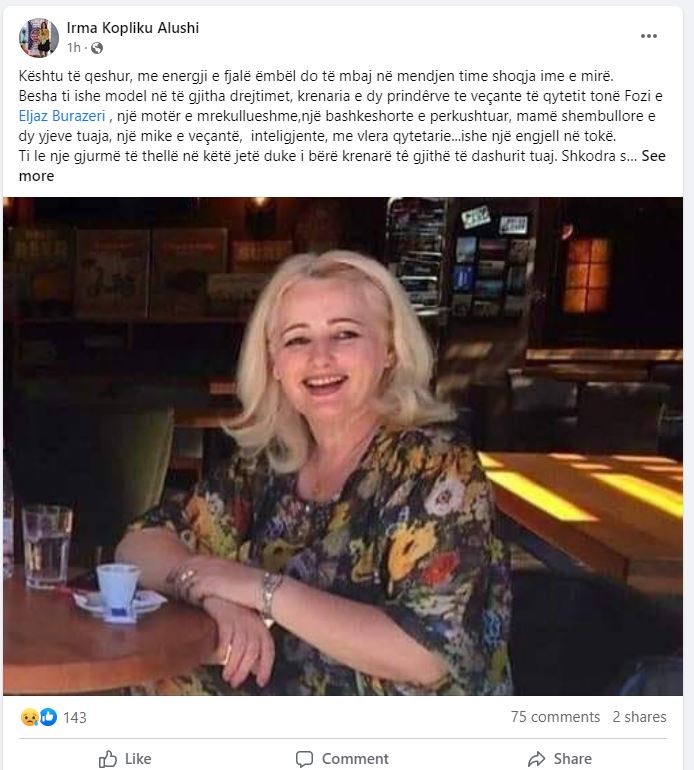Open the photo of the blonde woman
This screenshot has width=694, height=770.
click(x=343, y=446)
